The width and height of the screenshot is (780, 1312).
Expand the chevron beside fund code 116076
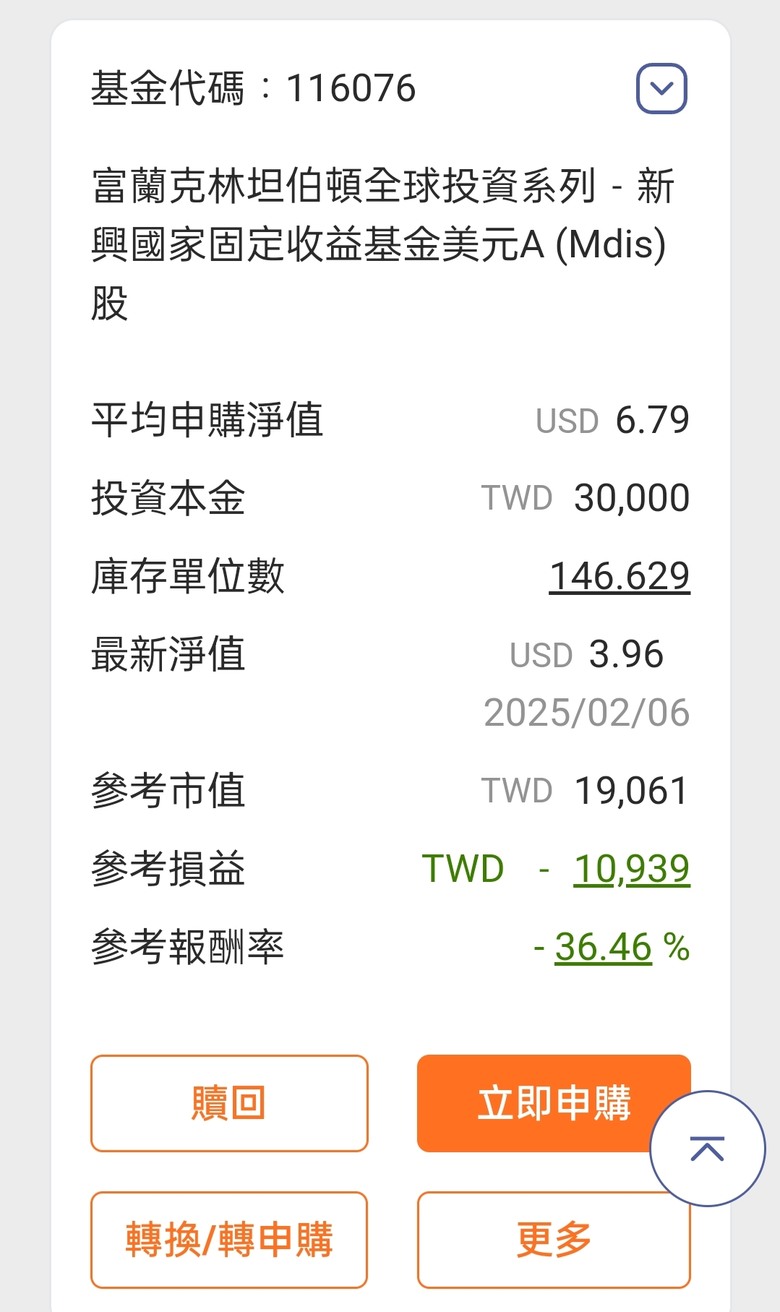click(x=661, y=89)
